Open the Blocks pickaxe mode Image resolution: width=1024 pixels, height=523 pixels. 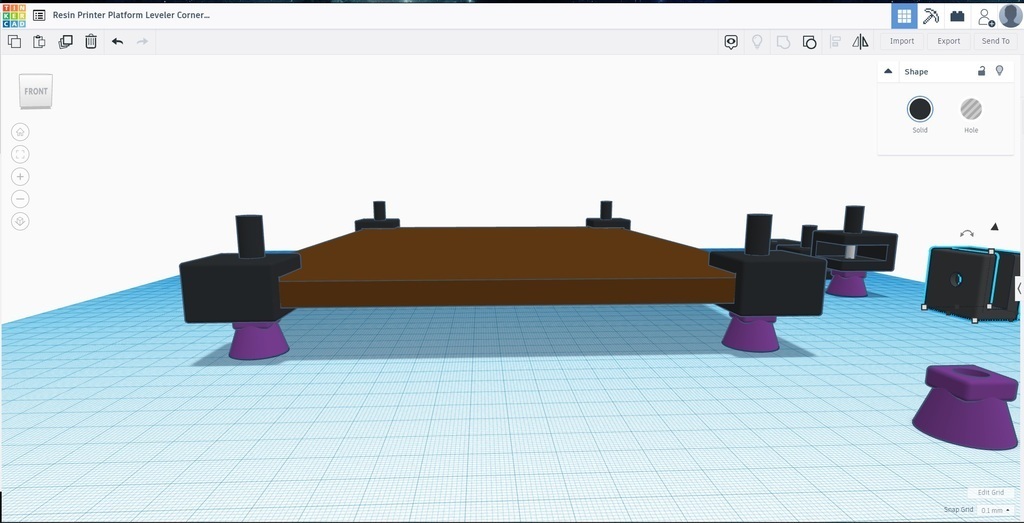coord(931,16)
